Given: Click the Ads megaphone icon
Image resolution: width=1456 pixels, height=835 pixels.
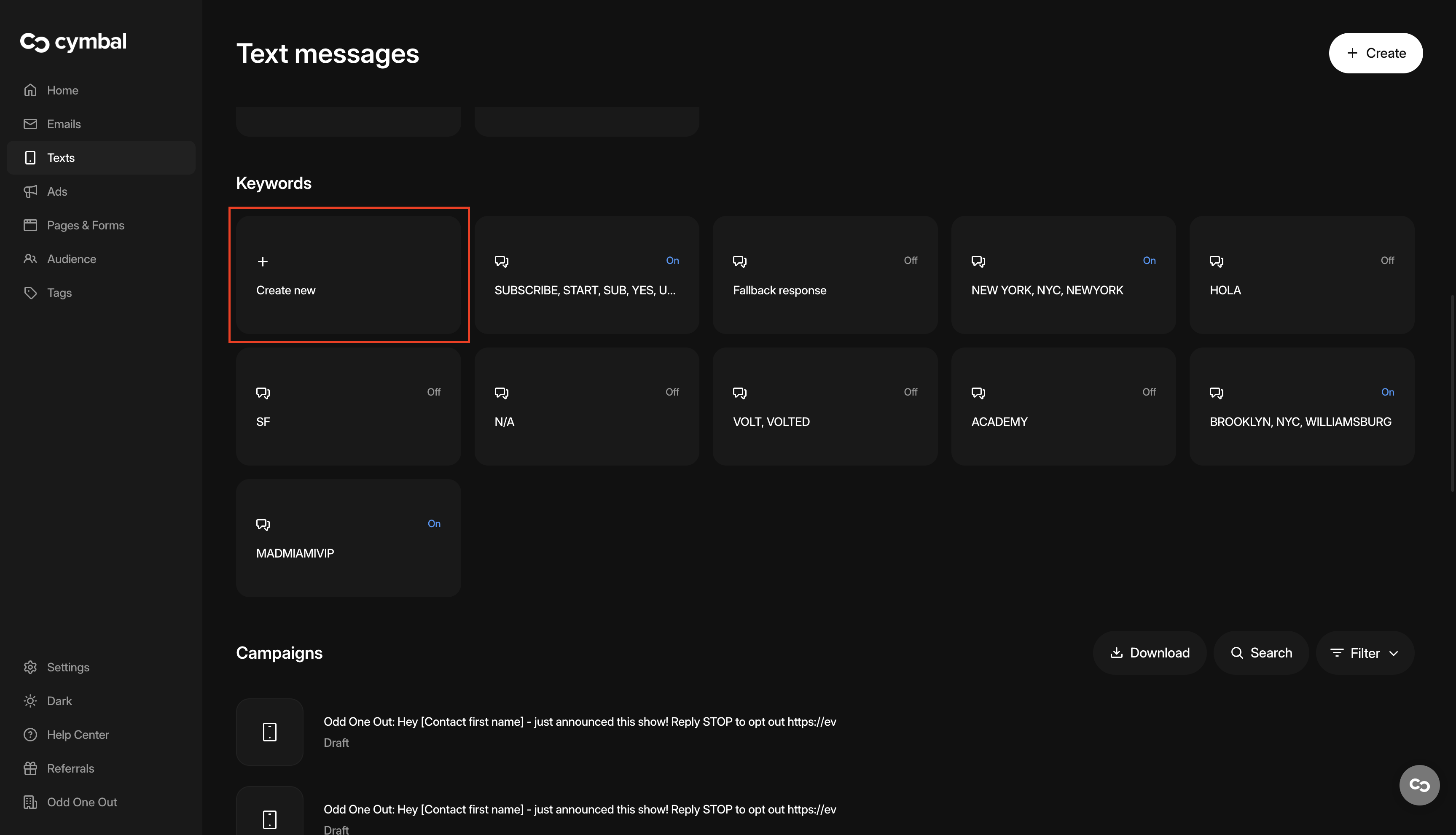Looking at the screenshot, I should 30,191.
